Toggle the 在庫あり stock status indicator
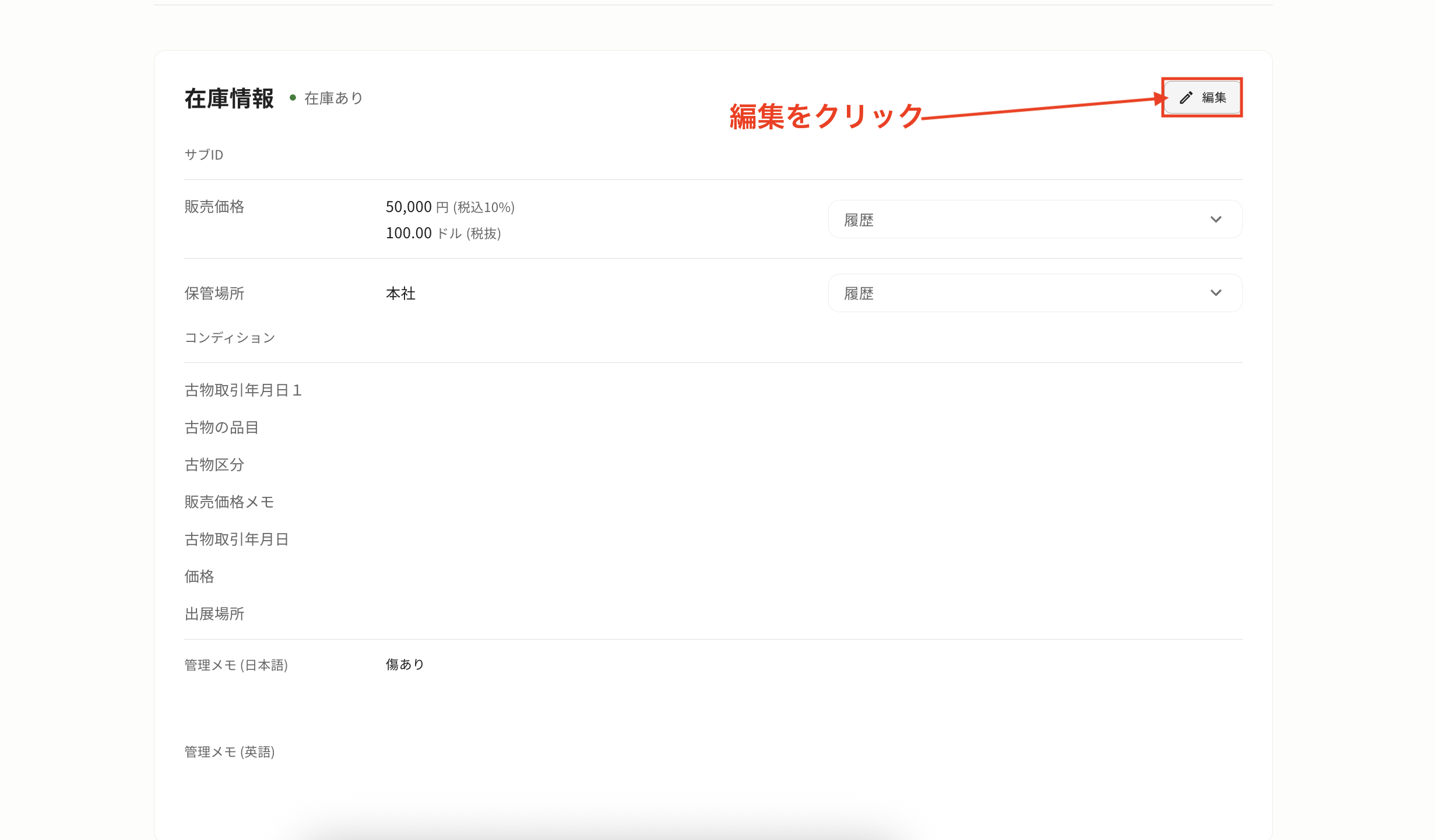 click(x=293, y=97)
